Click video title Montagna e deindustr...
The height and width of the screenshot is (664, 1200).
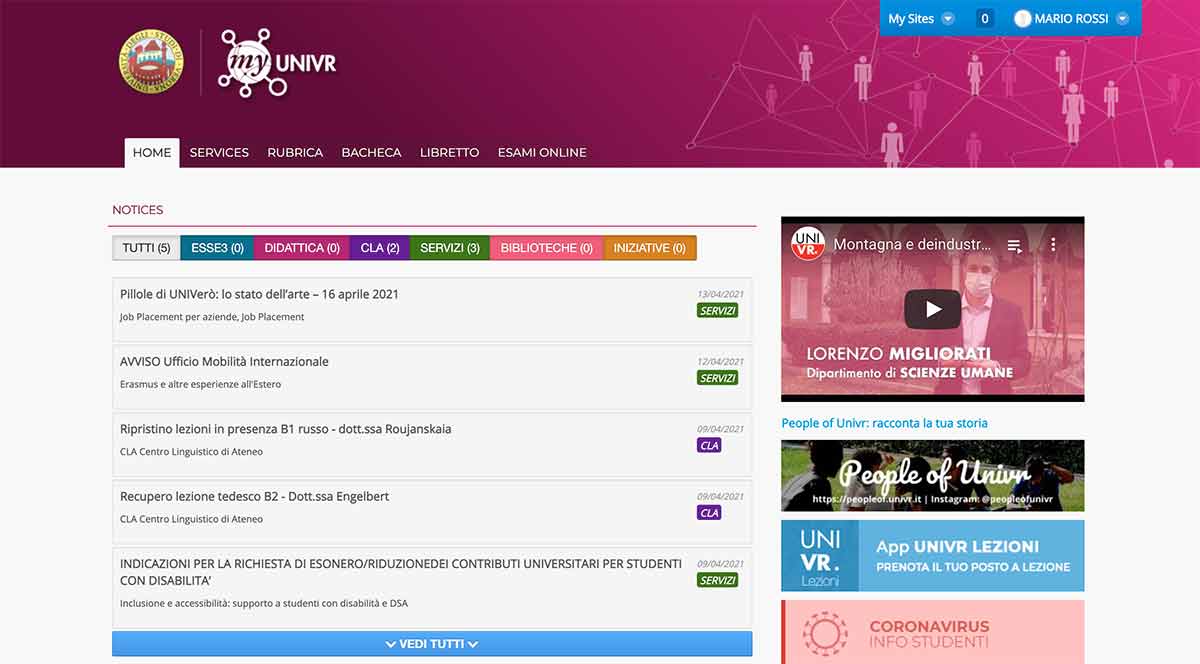pyautogui.click(x=912, y=245)
